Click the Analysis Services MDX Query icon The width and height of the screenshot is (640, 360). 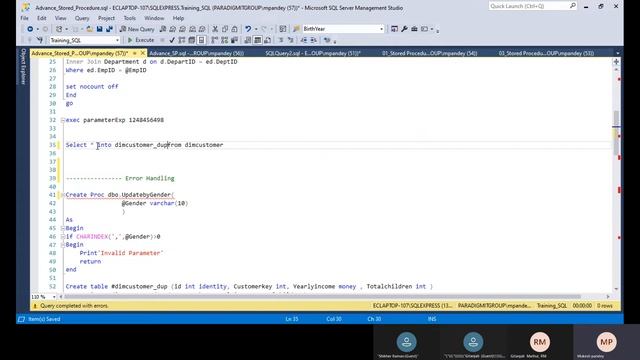(172, 29)
